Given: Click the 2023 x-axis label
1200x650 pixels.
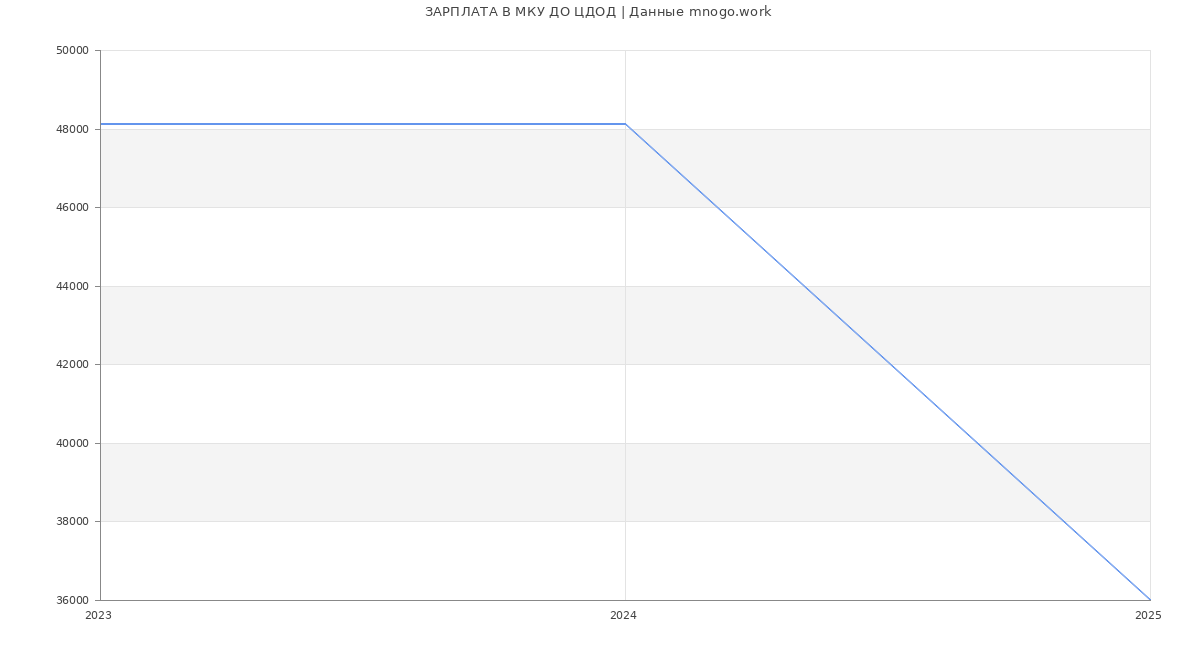Looking at the screenshot, I should pyautogui.click(x=98, y=616).
